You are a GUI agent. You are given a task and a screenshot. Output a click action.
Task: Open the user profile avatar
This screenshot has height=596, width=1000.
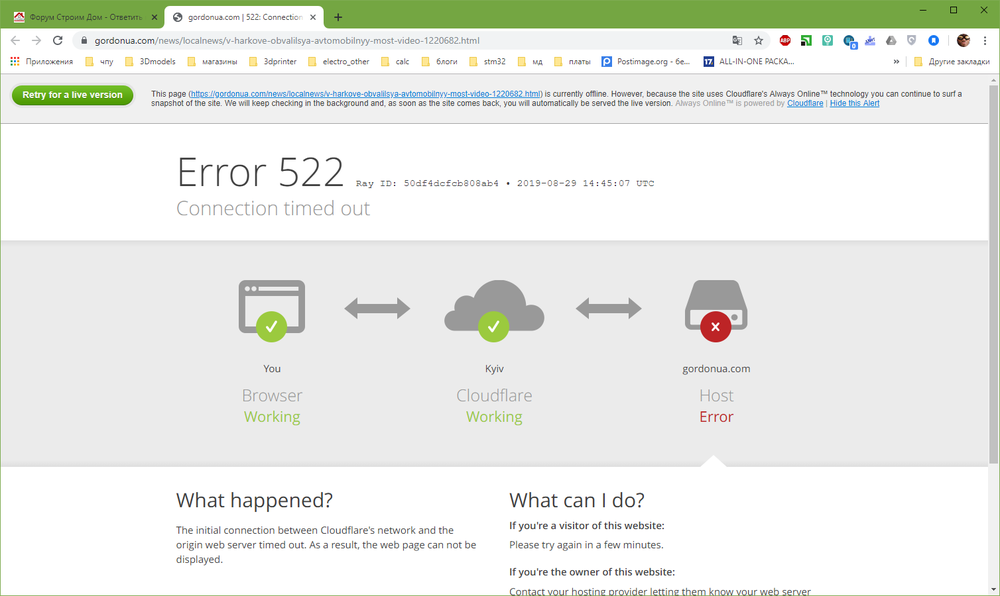click(x=963, y=40)
